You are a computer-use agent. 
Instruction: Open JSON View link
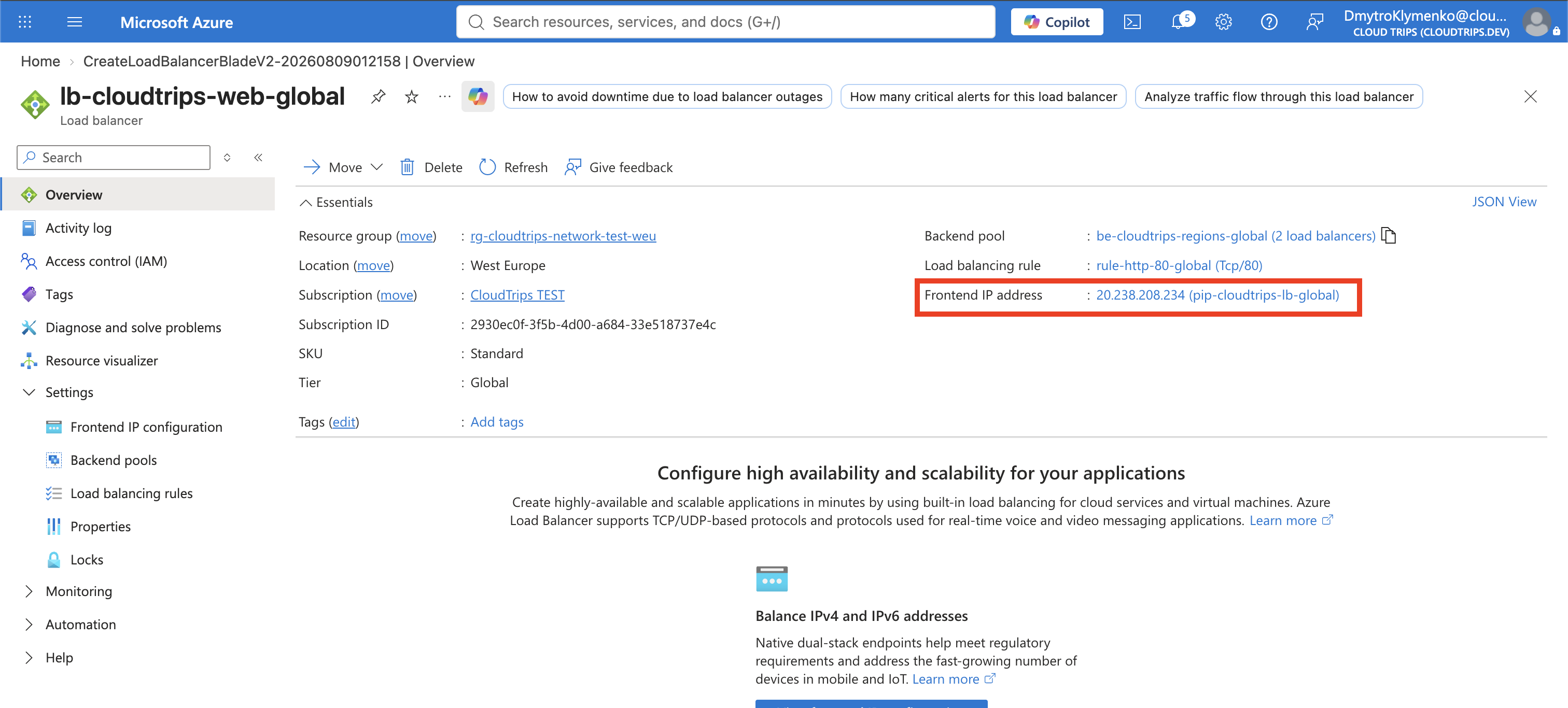tap(1504, 201)
